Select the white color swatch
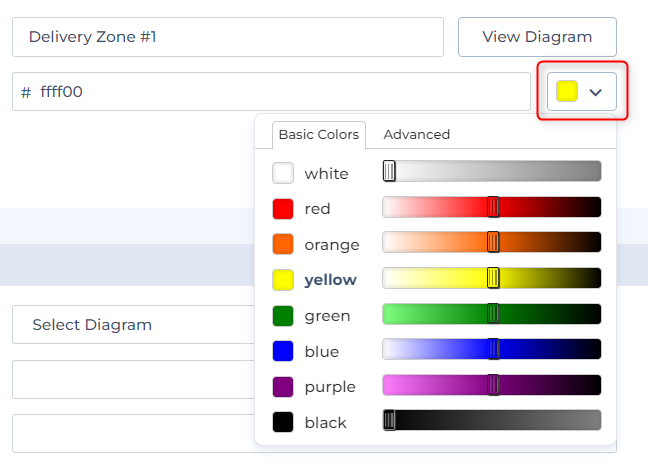 [x=283, y=173]
